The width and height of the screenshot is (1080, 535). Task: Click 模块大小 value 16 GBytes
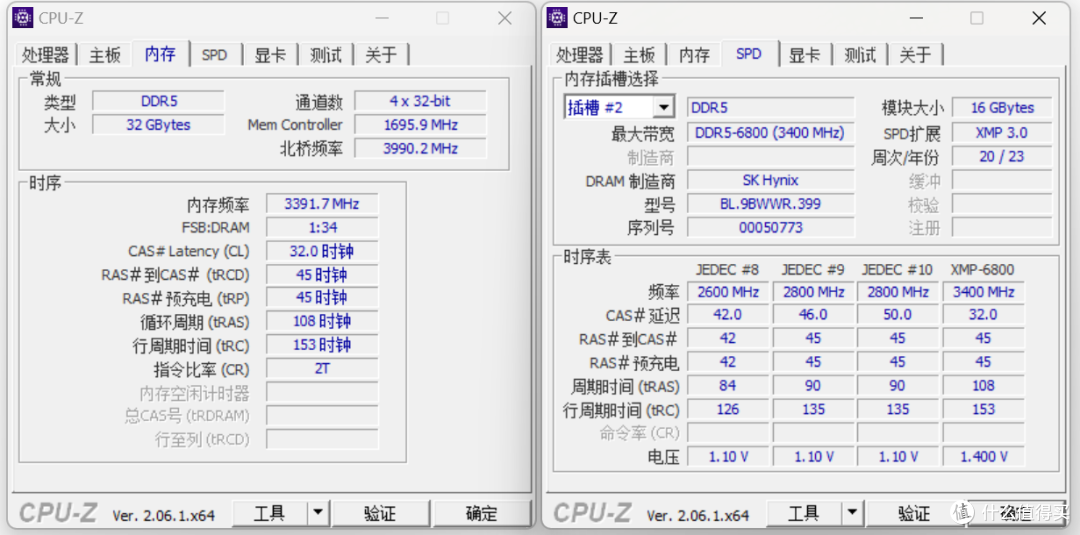(1002, 107)
